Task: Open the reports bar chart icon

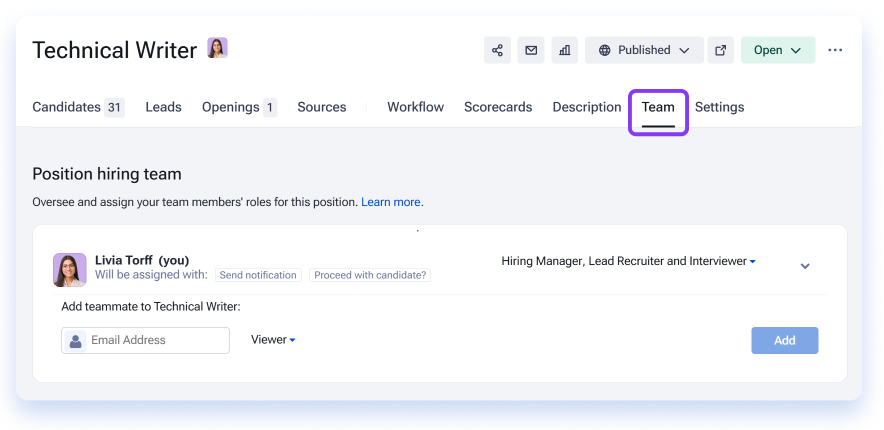Action: pos(564,50)
